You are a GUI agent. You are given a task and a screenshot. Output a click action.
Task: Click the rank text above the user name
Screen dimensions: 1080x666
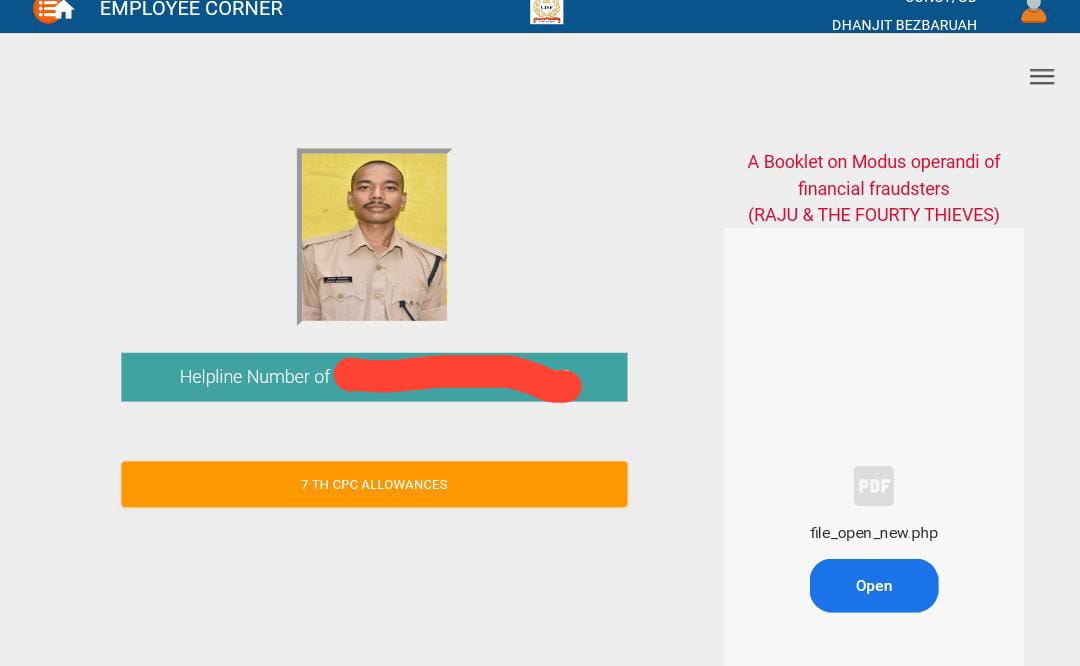(x=940, y=3)
